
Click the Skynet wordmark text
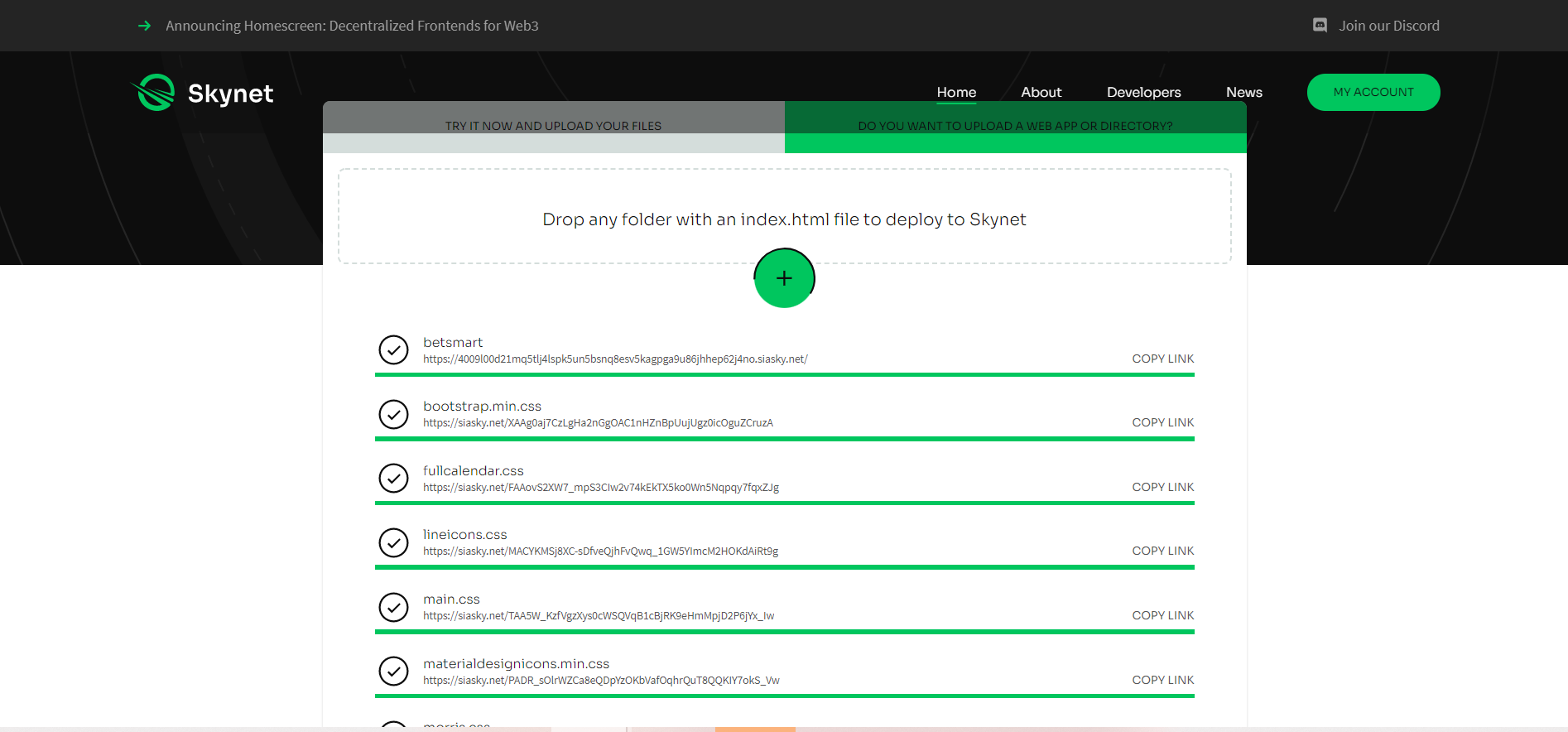point(230,94)
